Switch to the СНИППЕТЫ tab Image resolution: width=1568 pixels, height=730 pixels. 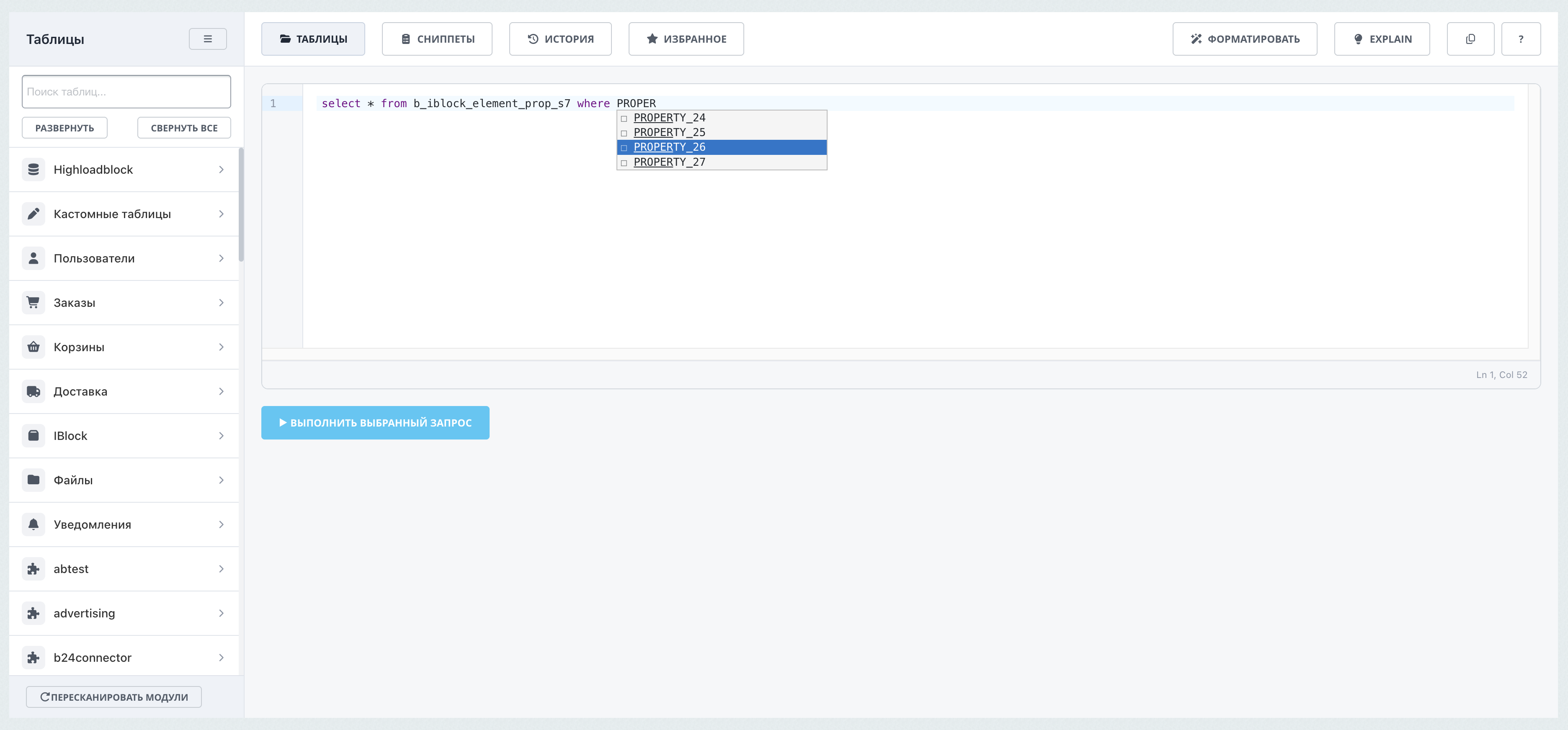[437, 39]
